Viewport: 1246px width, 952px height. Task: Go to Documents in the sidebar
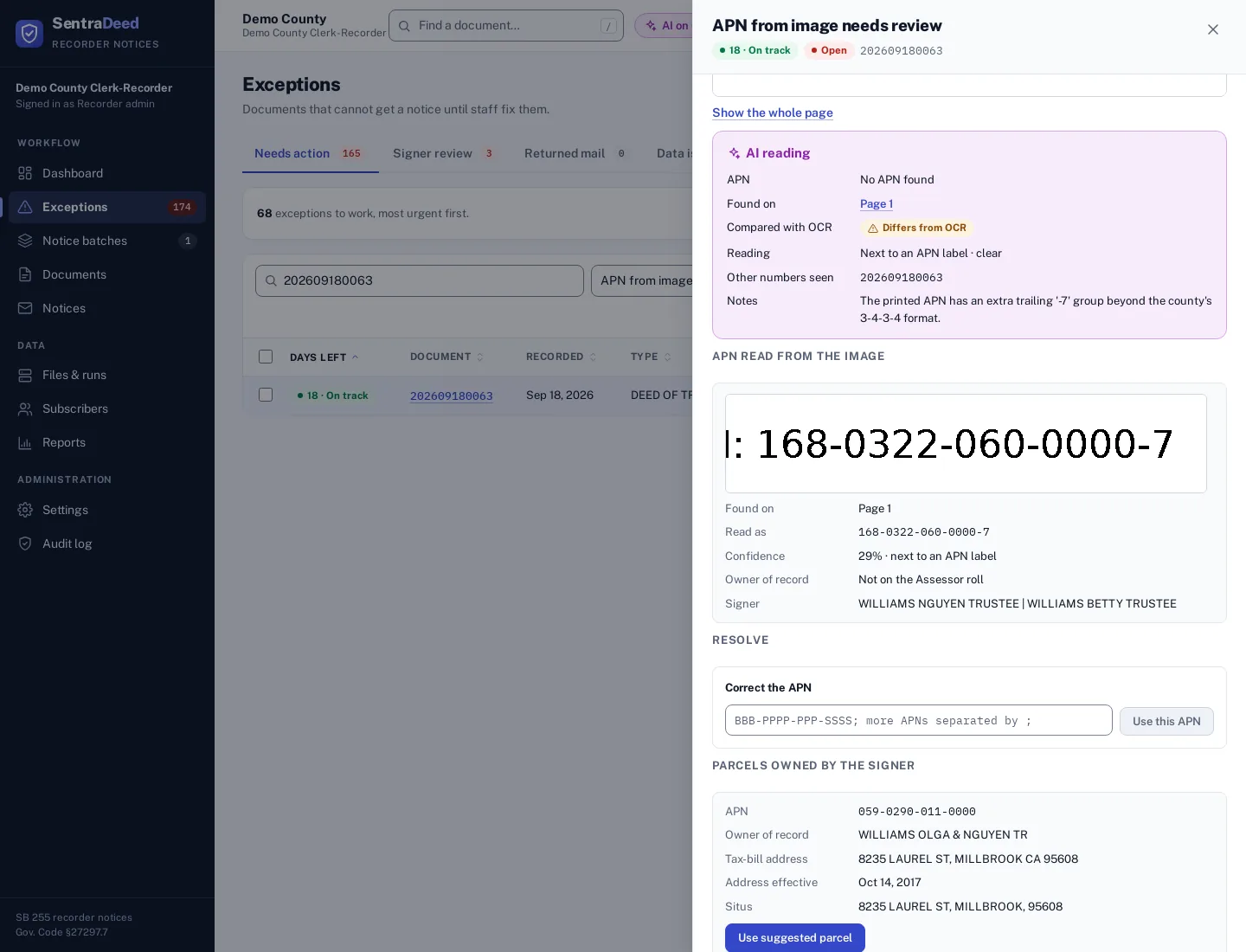pyautogui.click(x=107, y=274)
